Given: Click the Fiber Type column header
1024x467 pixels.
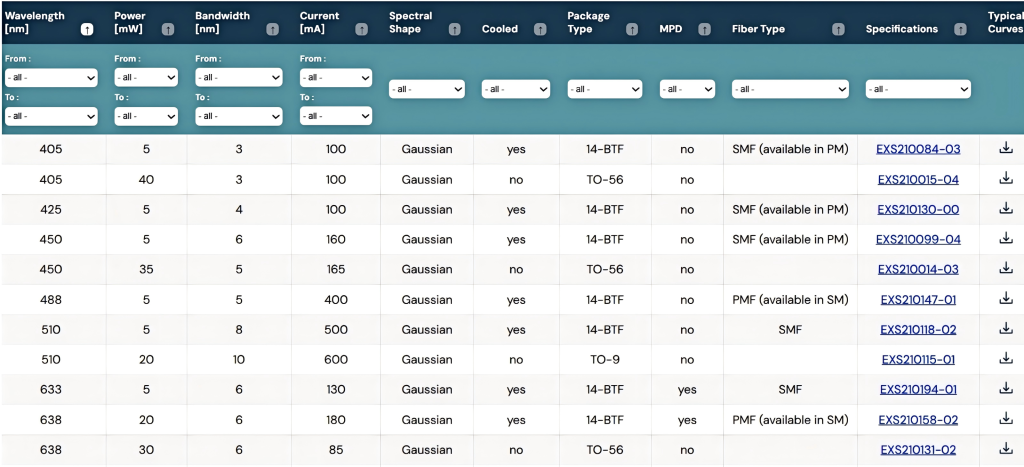Looking at the screenshot, I should tap(758, 29).
